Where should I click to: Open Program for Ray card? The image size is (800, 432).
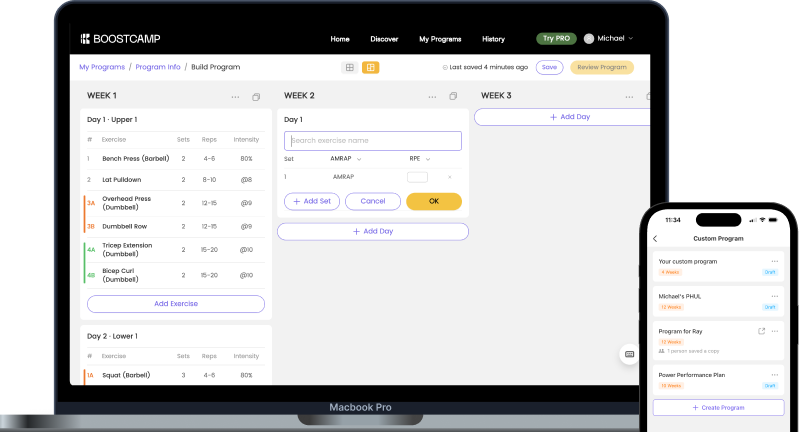[x=718, y=341]
